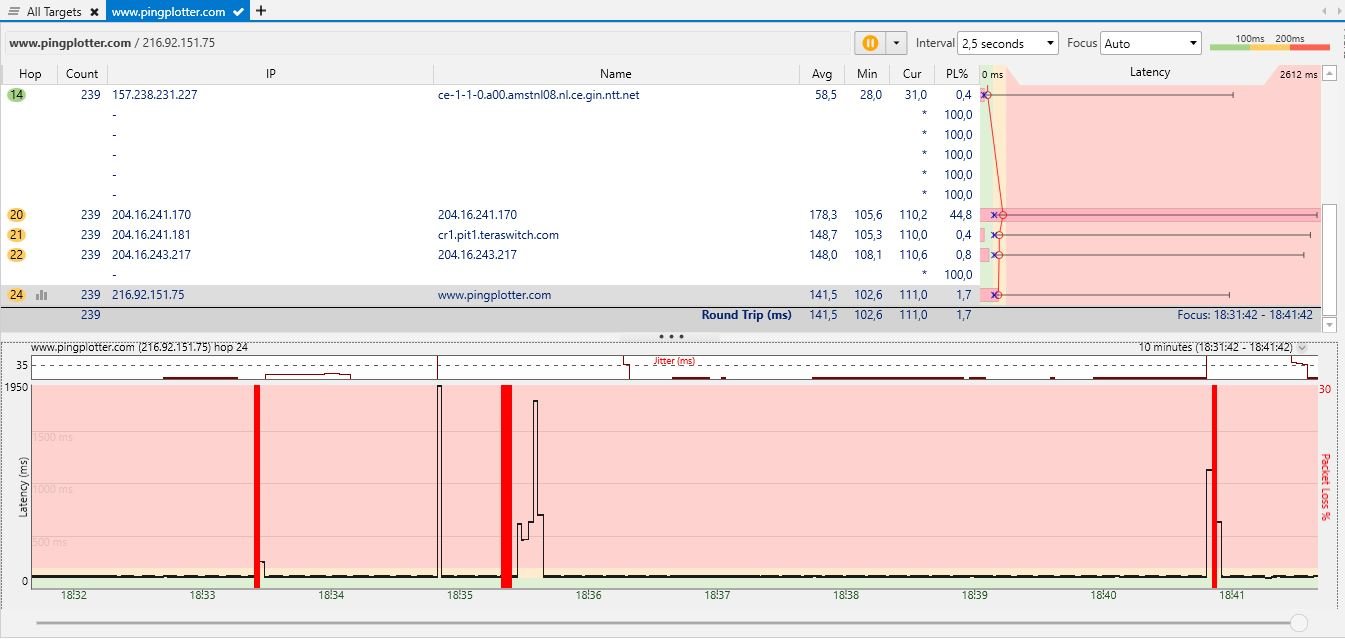Open the All Targets list menu icon

tap(13, 11)
